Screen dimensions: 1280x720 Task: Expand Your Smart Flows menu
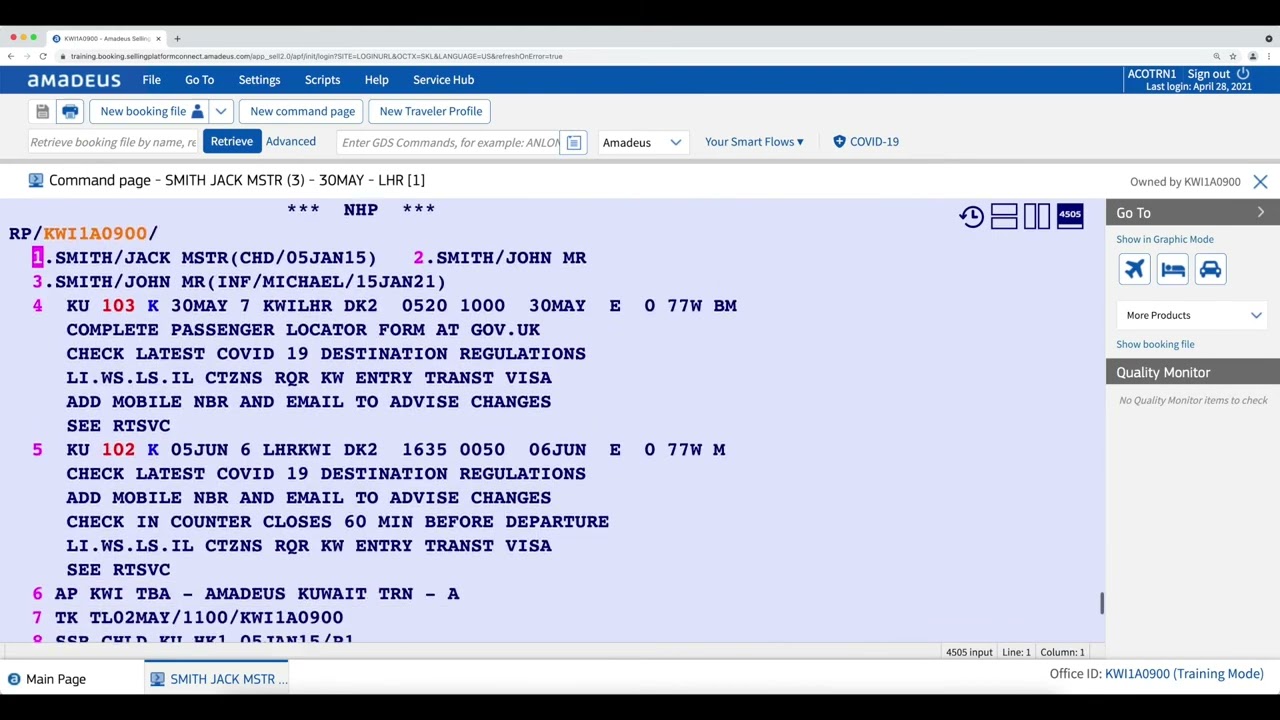[x=754, y=142]
